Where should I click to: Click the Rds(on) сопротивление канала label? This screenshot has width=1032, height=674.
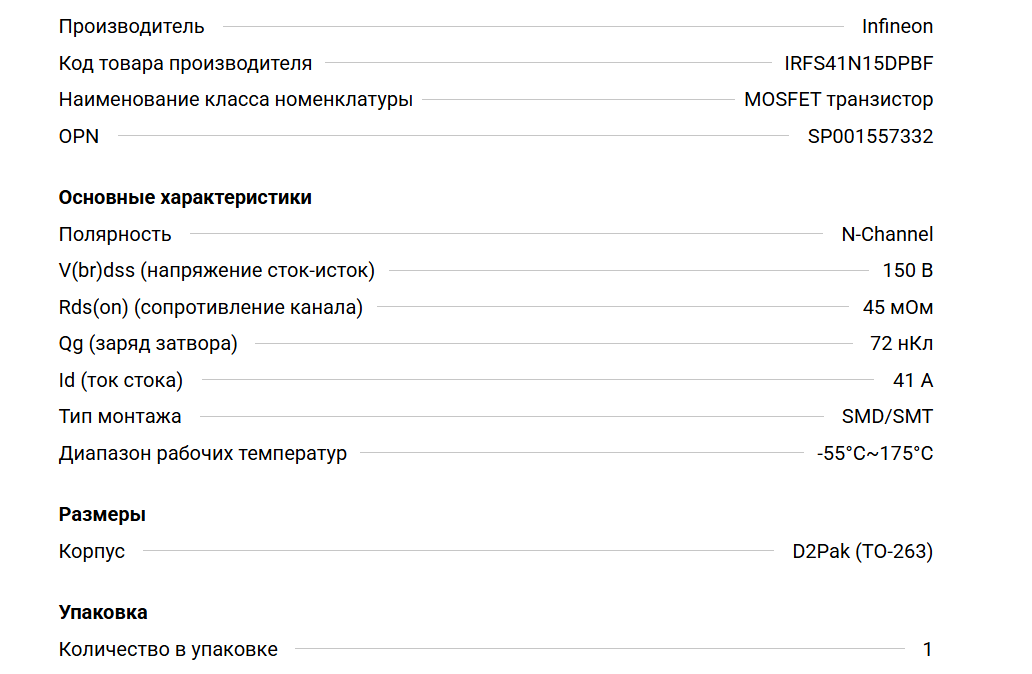210,308
